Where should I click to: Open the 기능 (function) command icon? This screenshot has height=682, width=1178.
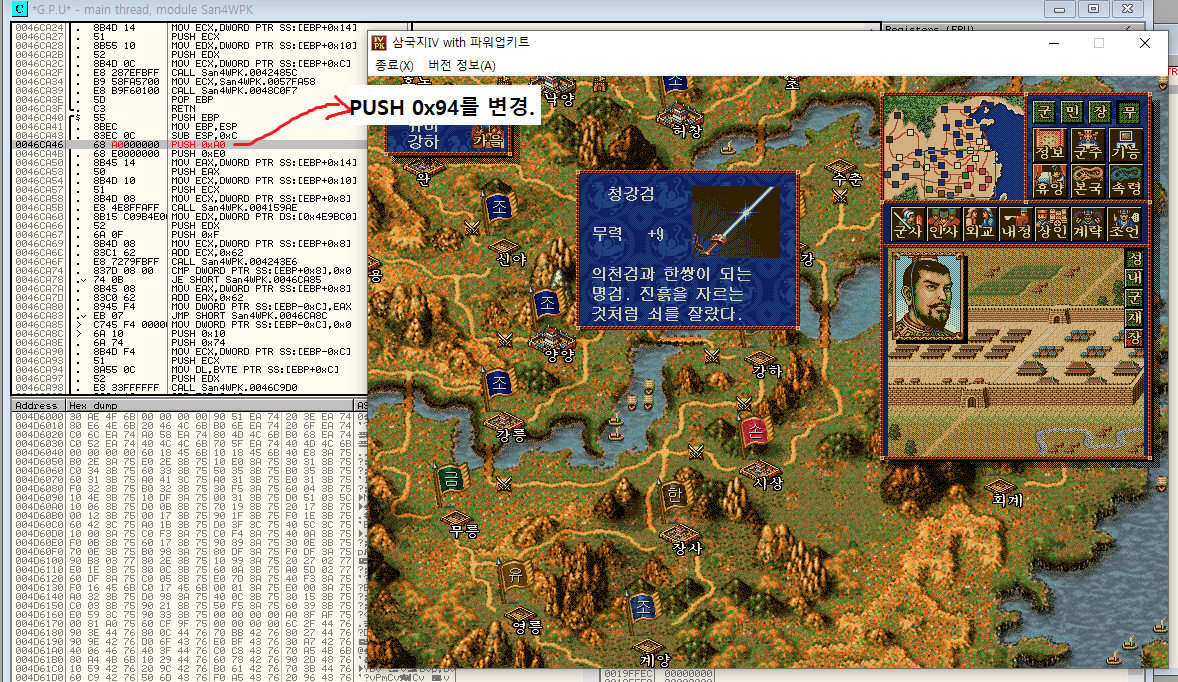[x=1125, y=145]
